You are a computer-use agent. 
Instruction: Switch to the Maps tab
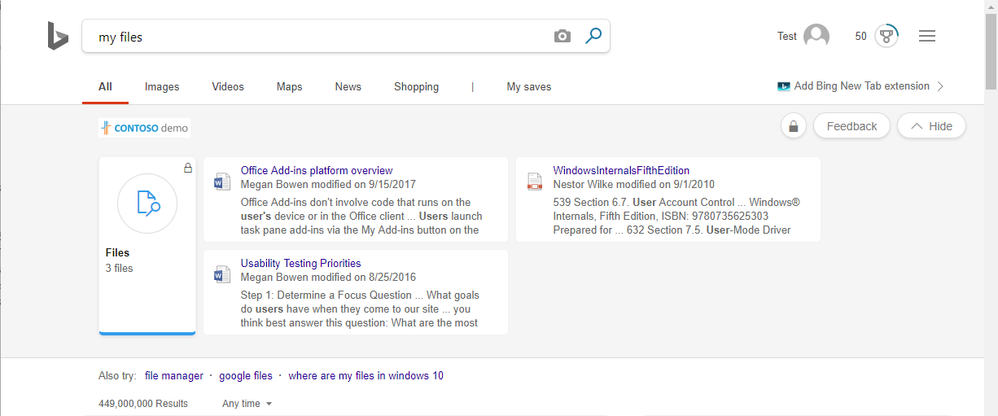(x=290, y=87)
